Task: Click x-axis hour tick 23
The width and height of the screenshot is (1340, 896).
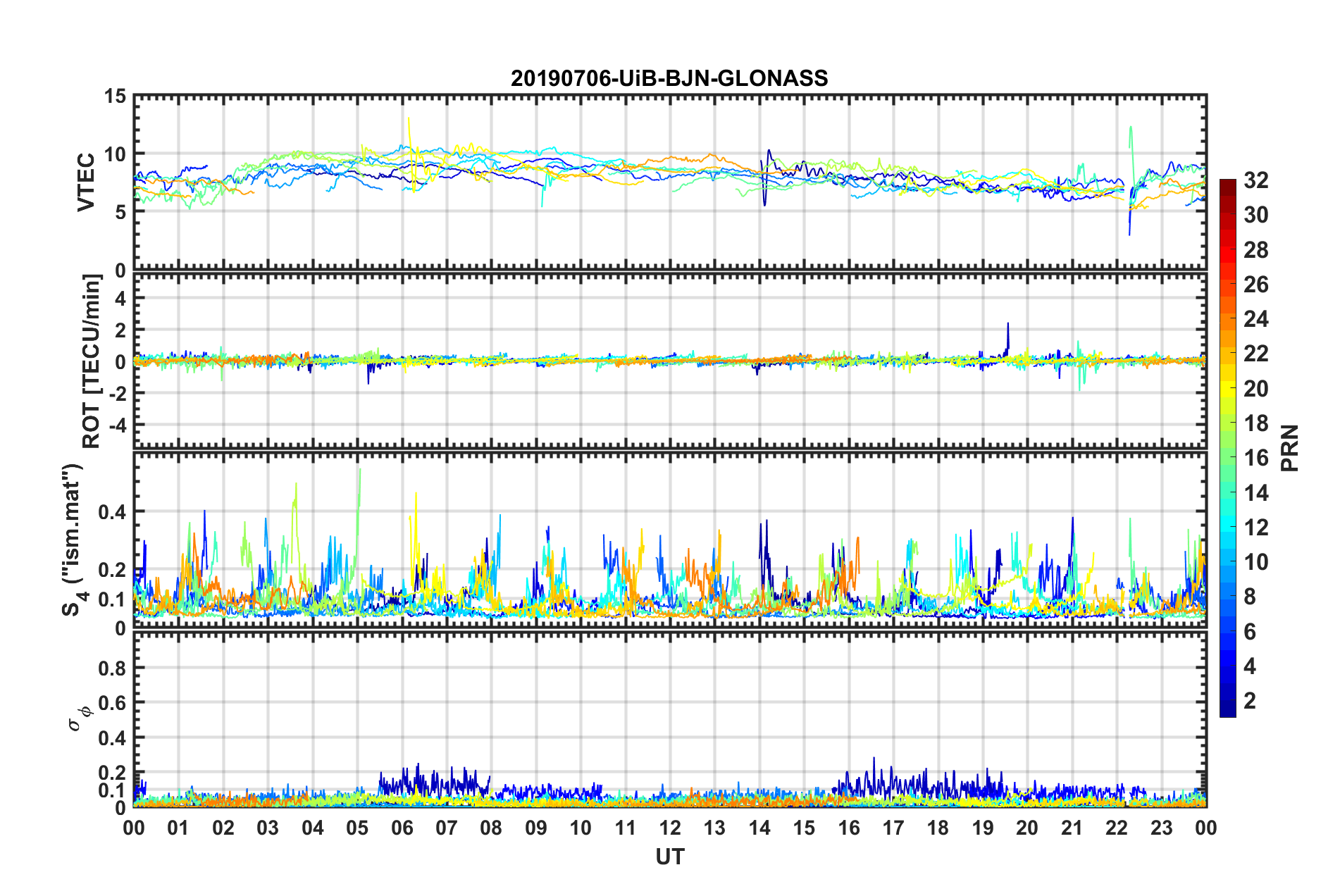Action: coord(1162,828)
